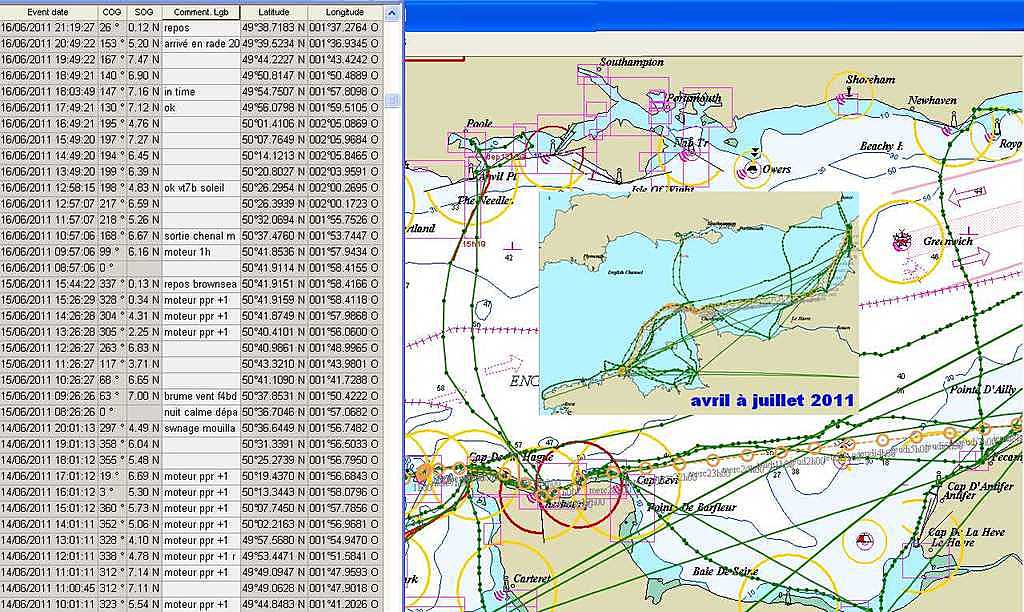
Task: Sort the log by Event date column
Action: 49,12
